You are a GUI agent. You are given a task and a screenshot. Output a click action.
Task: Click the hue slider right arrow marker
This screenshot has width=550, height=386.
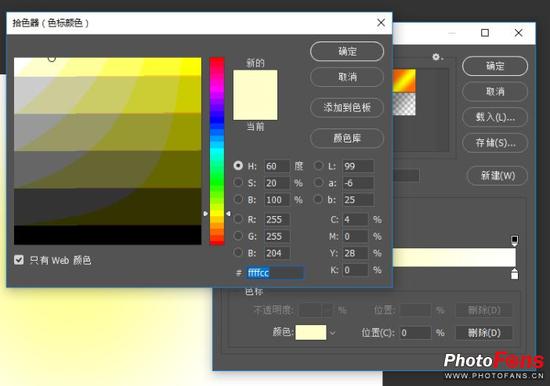pyautogui.click(x=228, y=213)
